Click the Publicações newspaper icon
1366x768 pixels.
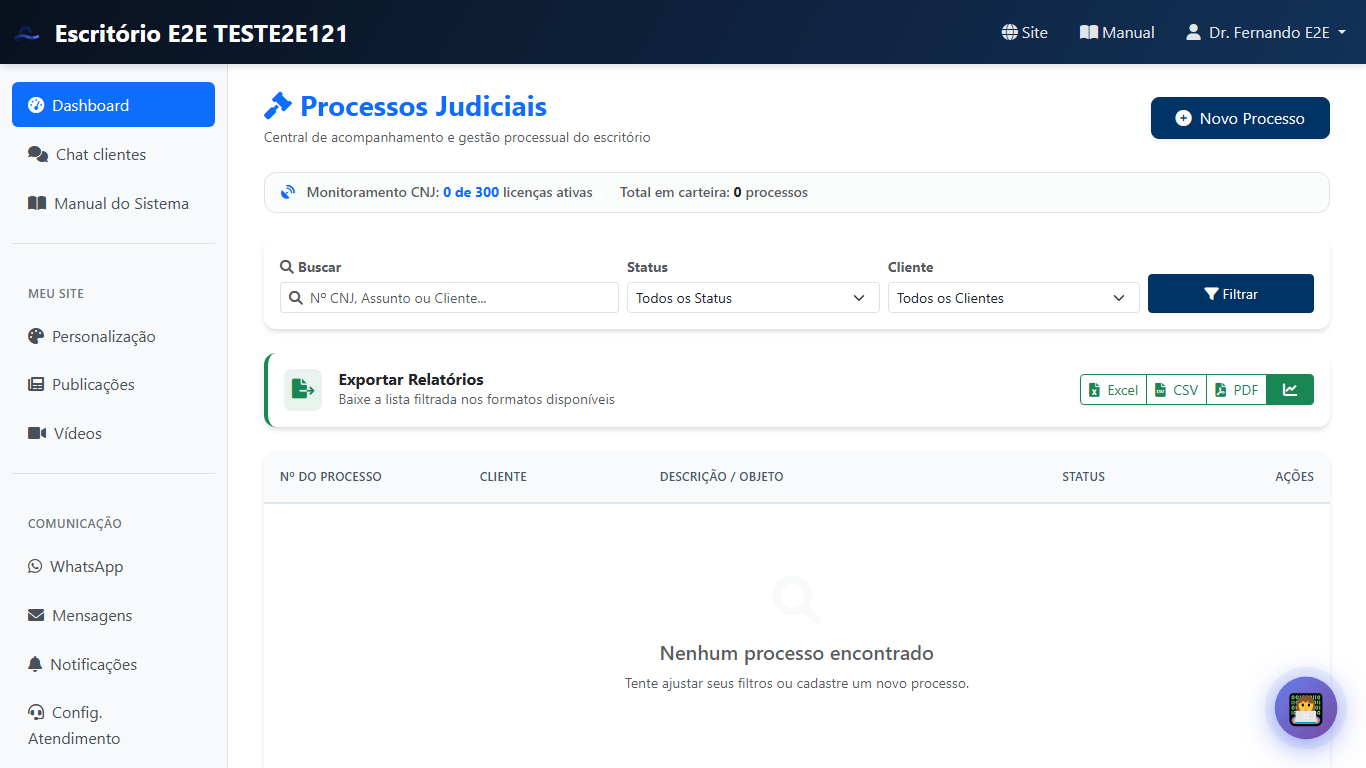(36, 384)
